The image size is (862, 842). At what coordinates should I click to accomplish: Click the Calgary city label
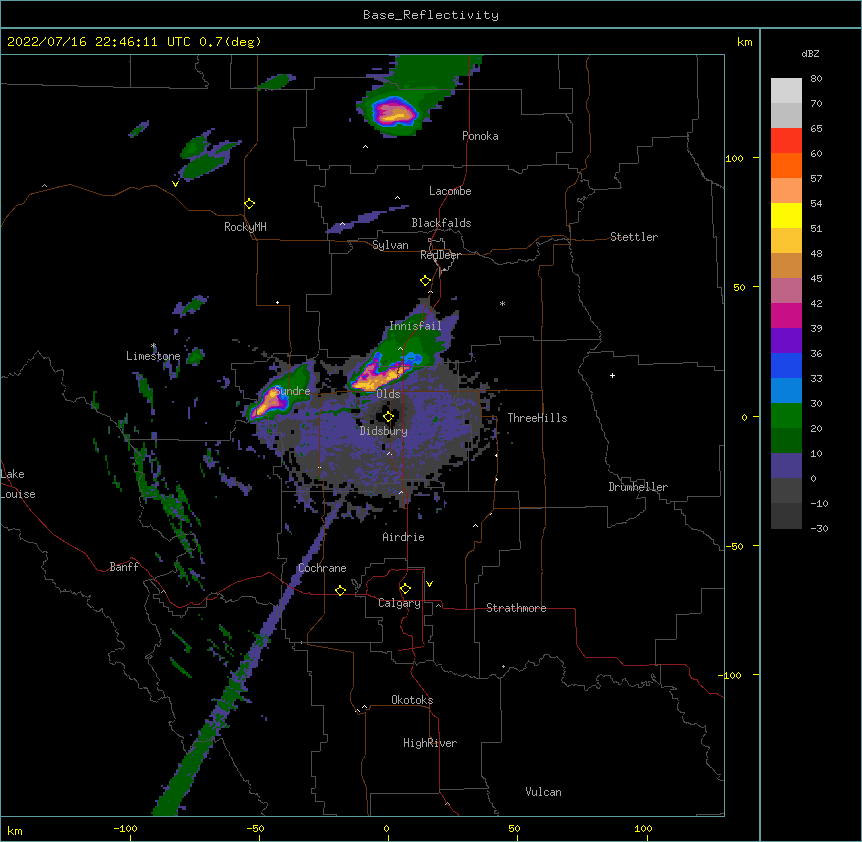pos(399,603)
